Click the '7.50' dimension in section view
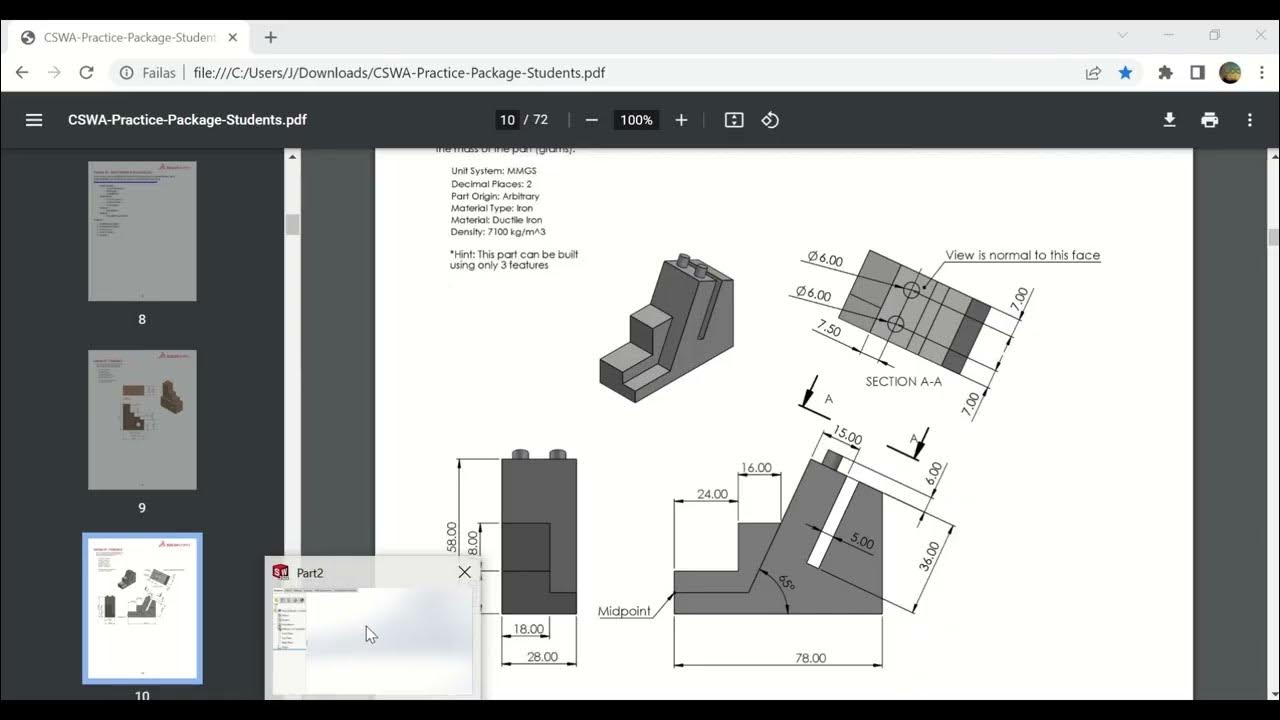This screenshot has height=720, width=1280. pyautogui.click(x=827, y=330)
